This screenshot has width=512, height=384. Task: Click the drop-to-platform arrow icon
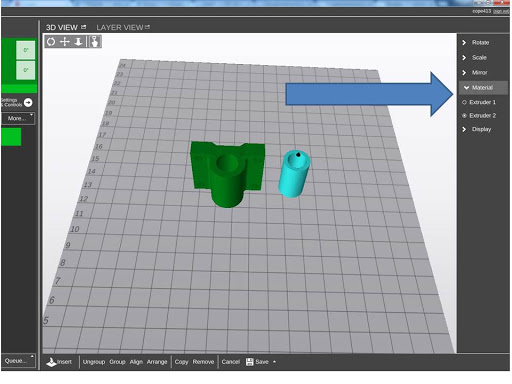point(78,42)
